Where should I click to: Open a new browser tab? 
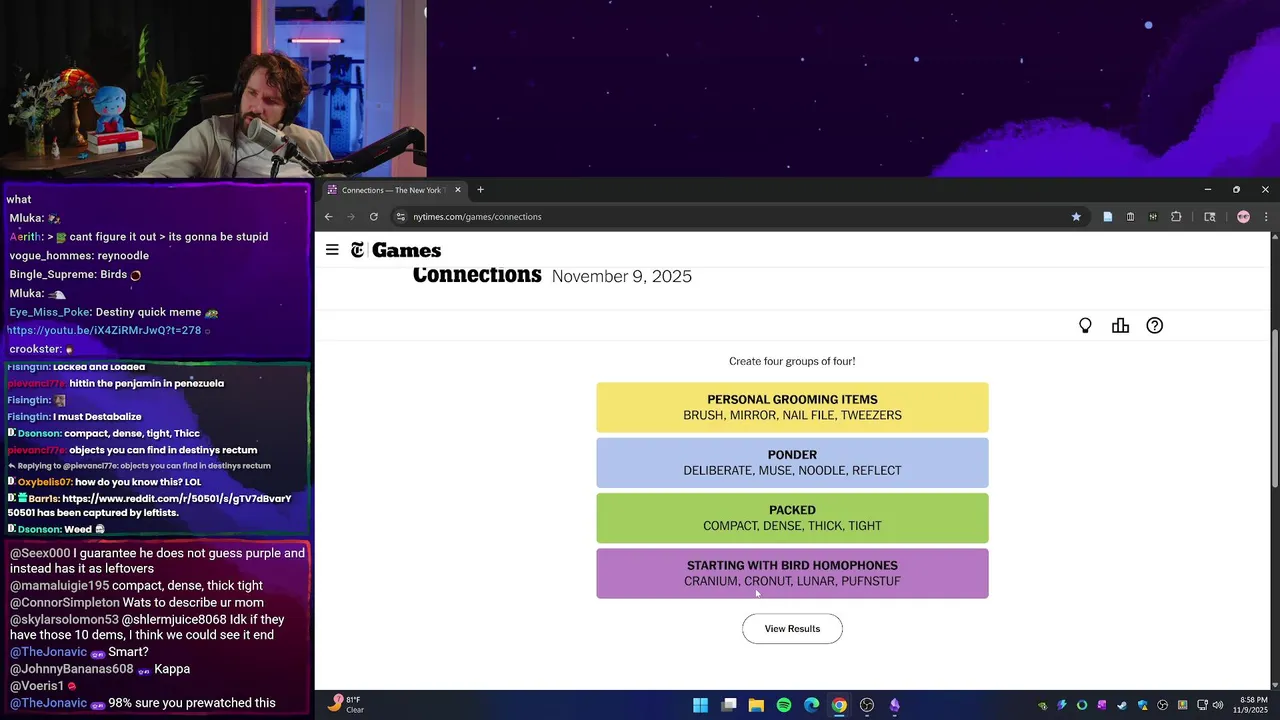480,190
